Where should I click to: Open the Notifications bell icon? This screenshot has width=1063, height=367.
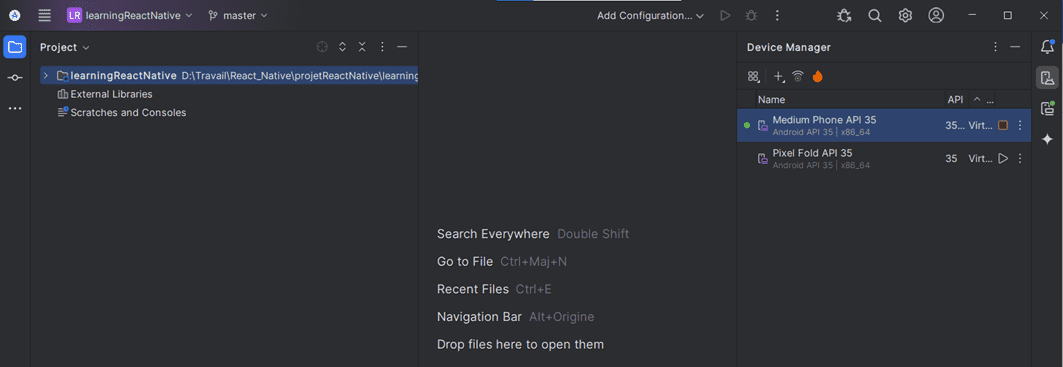1047,47
